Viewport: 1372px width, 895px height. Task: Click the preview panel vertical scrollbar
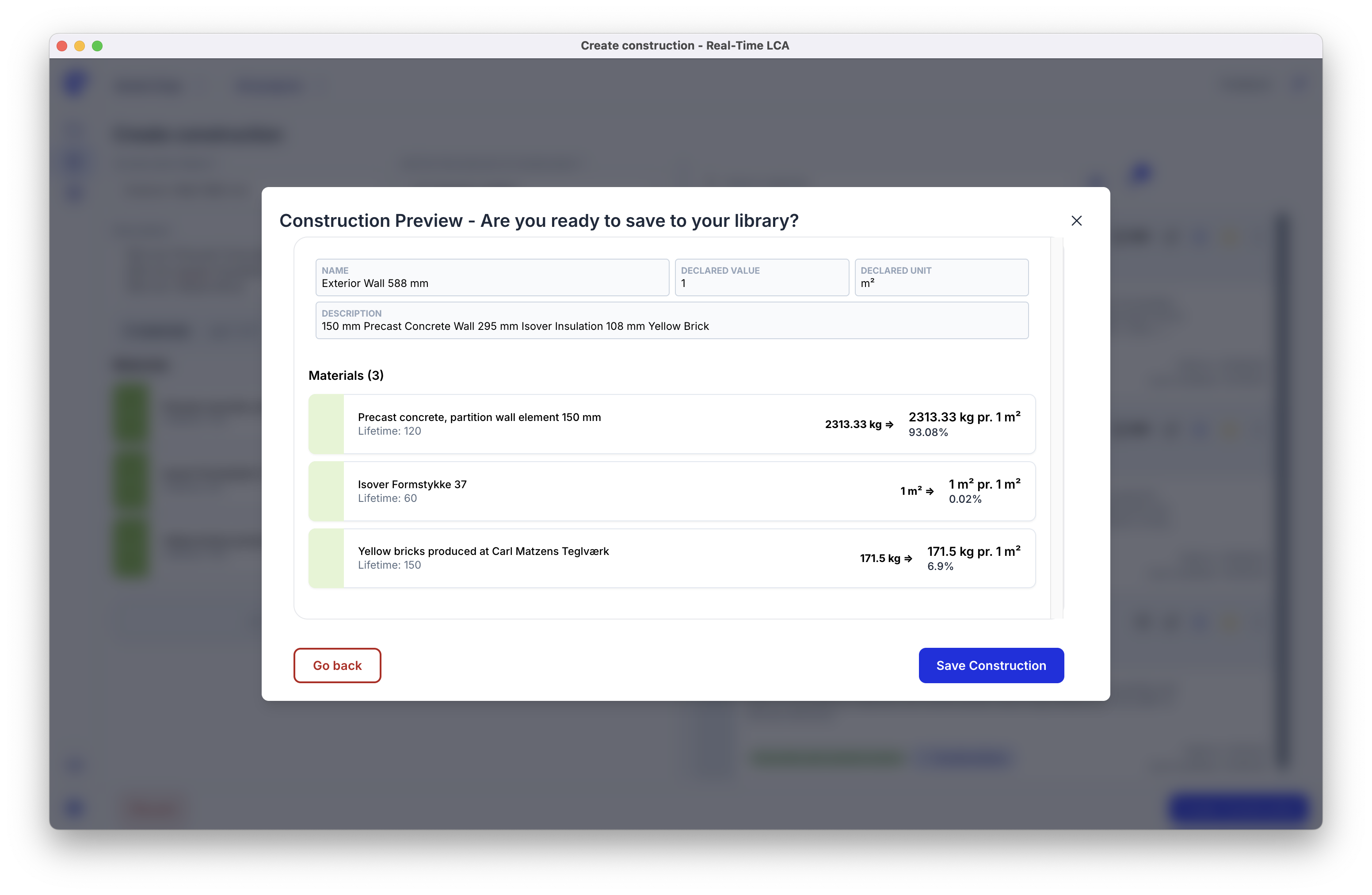(x=1057, y=428)
